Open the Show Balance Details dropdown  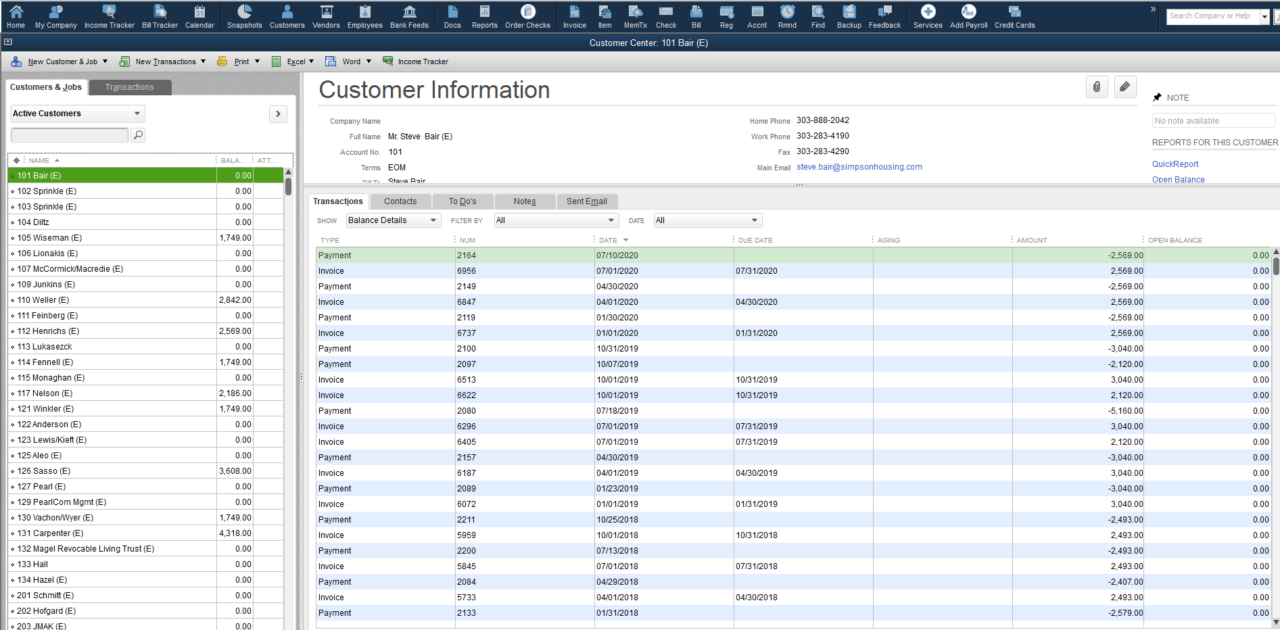[393, 220]
